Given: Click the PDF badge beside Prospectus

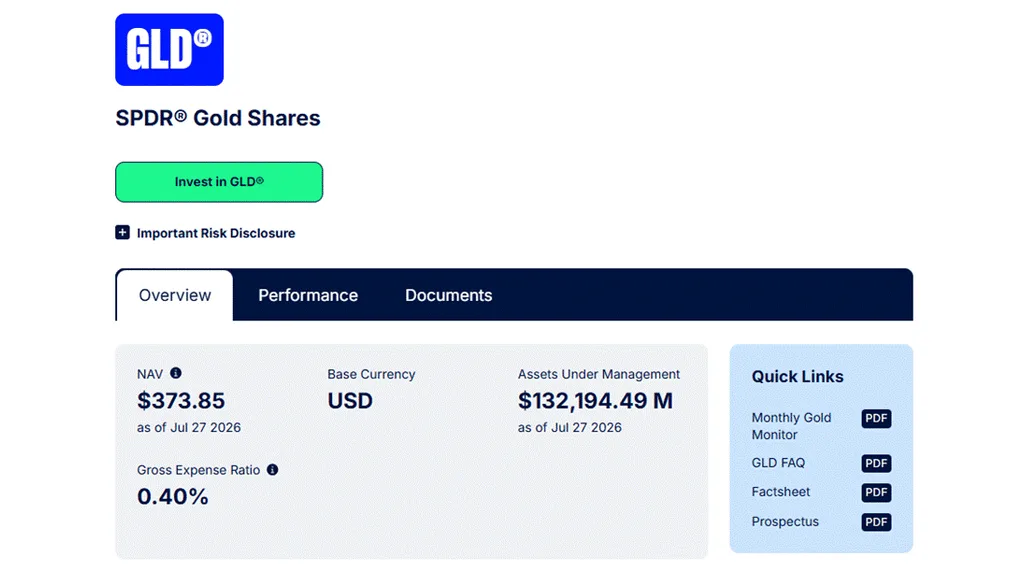Looking at the screenshot, I should 876,522.
